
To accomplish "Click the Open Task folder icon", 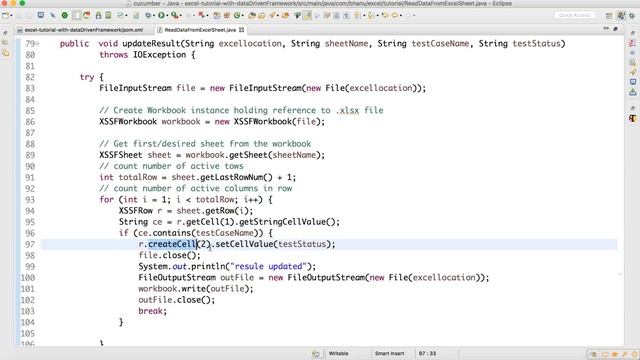I will pyautogui.click(x=262, y=15).
